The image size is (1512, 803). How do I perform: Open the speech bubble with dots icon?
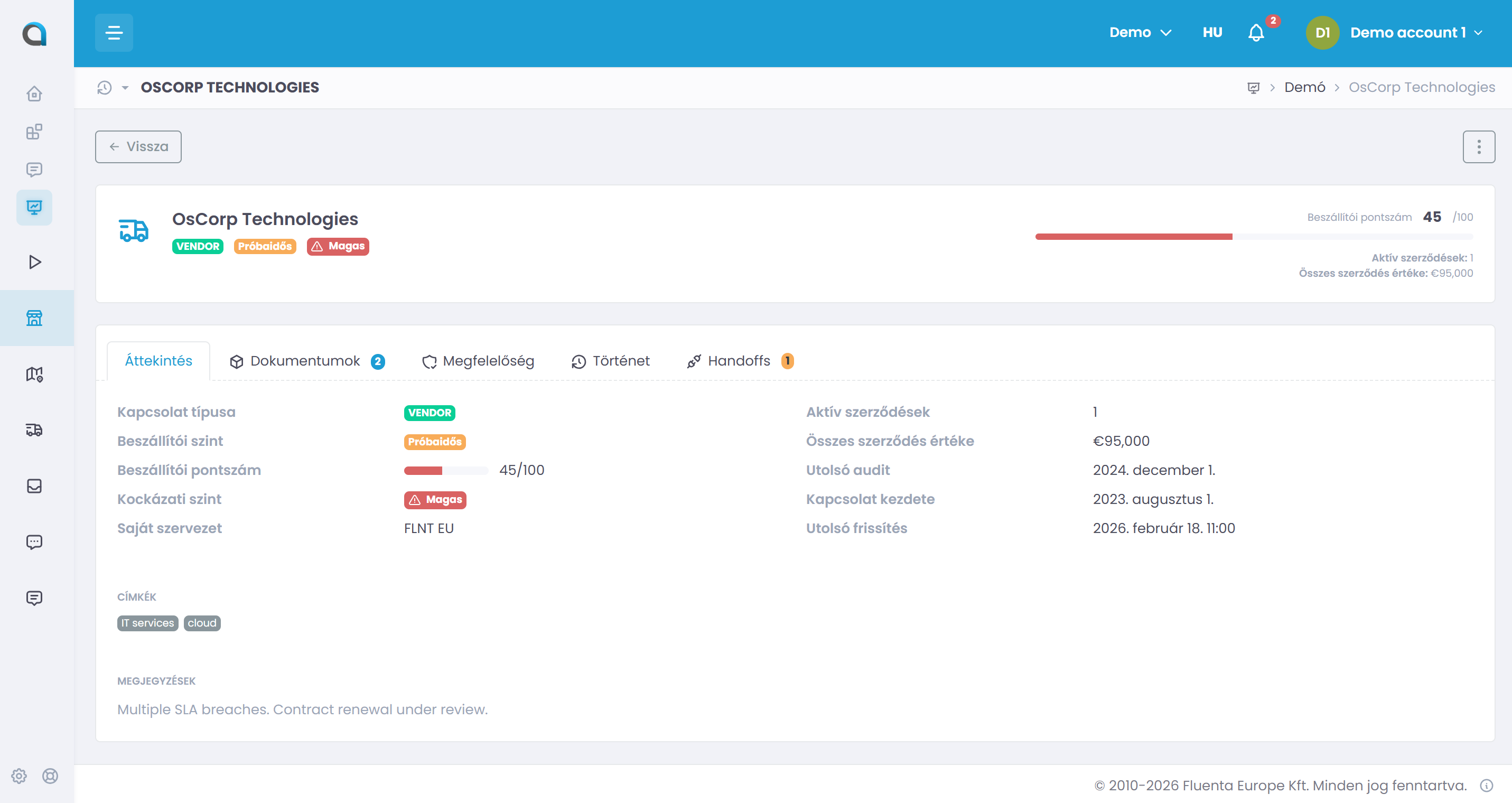pyautogui.click(x=34, y=542)
